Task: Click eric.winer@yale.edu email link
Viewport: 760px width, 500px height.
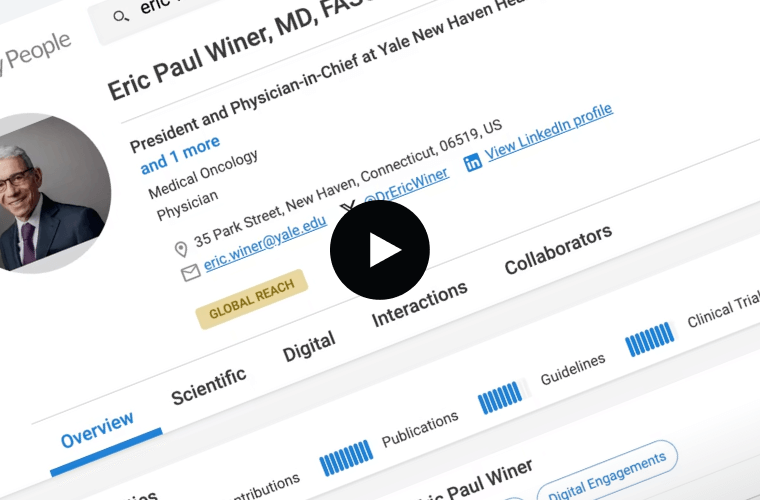Action: coord(265,243)
